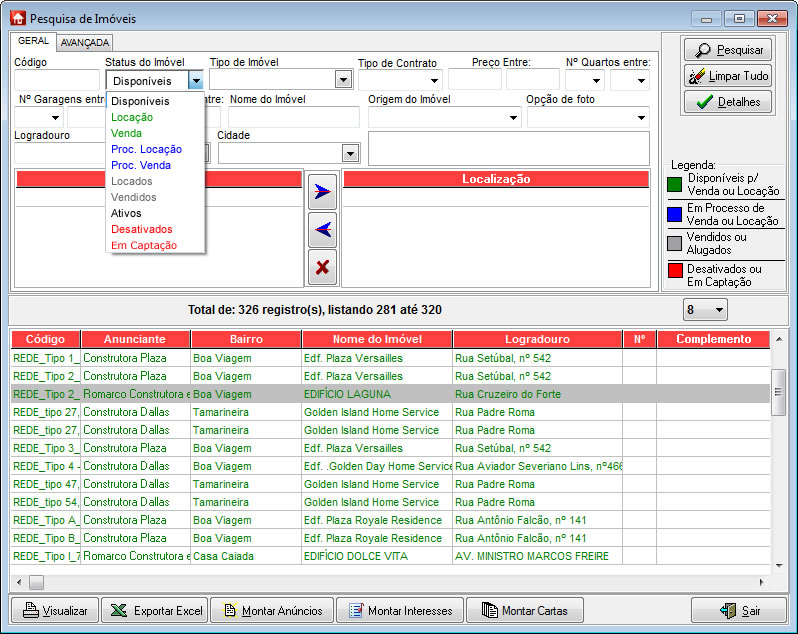The width and height of the screenshot is (798, 634).
Task: Sort by the Bairro column header
Action: point(245,339)
